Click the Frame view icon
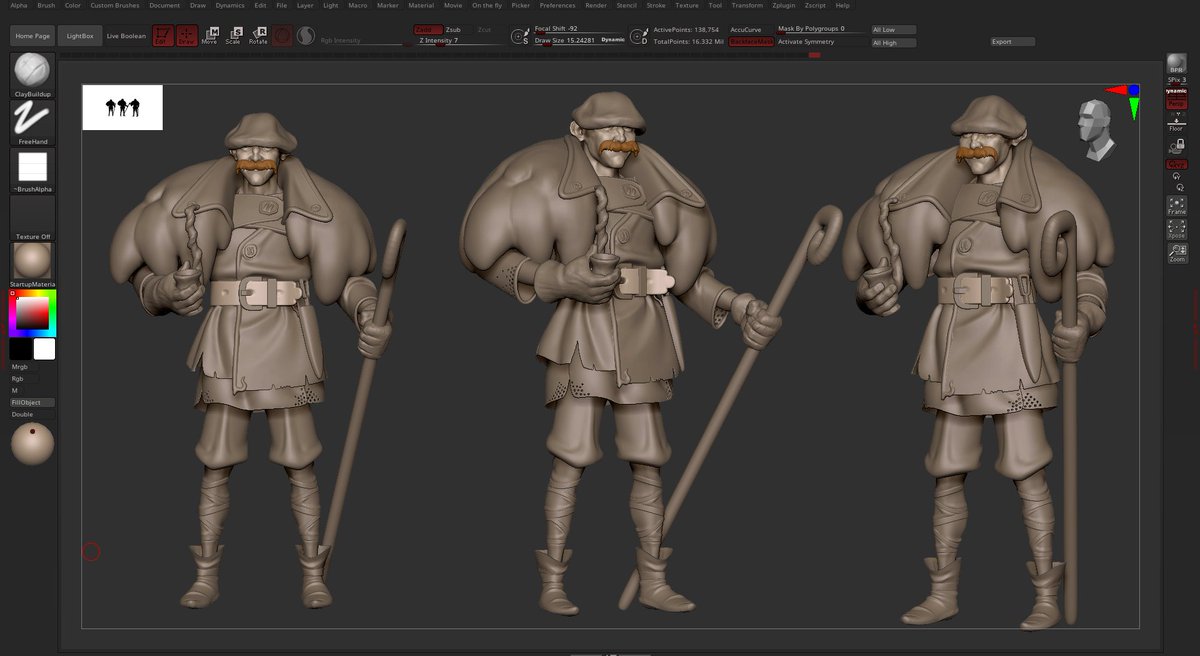 [x=1177, y=206]
